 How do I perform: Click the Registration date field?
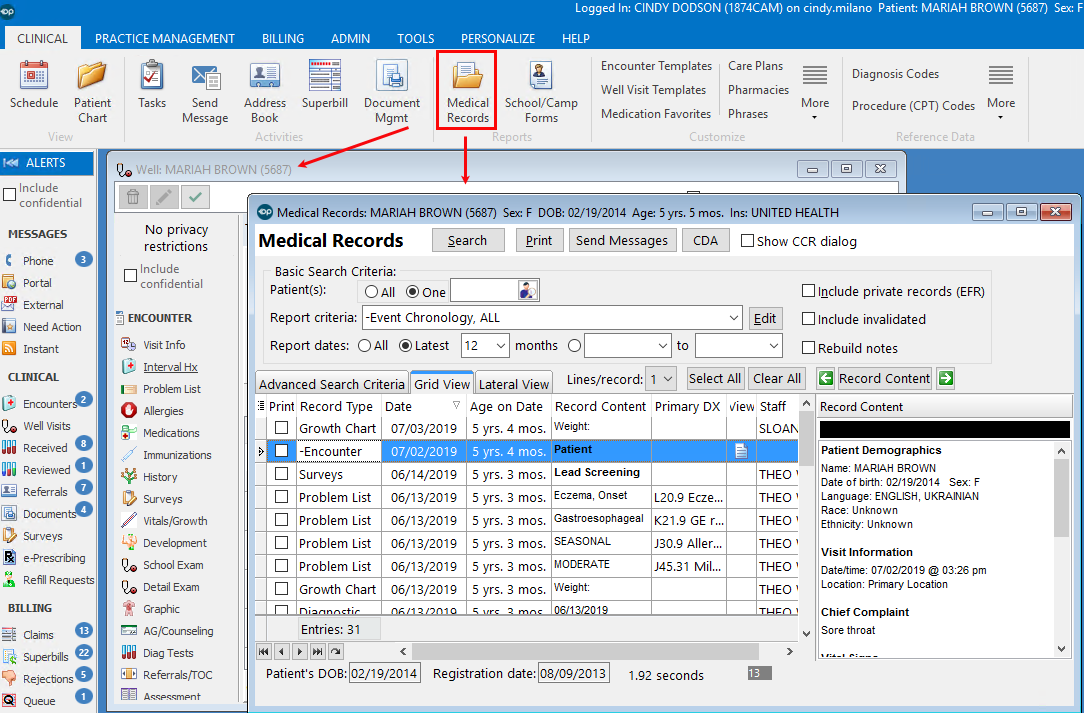pyautogui.click(x=573, y=674)
